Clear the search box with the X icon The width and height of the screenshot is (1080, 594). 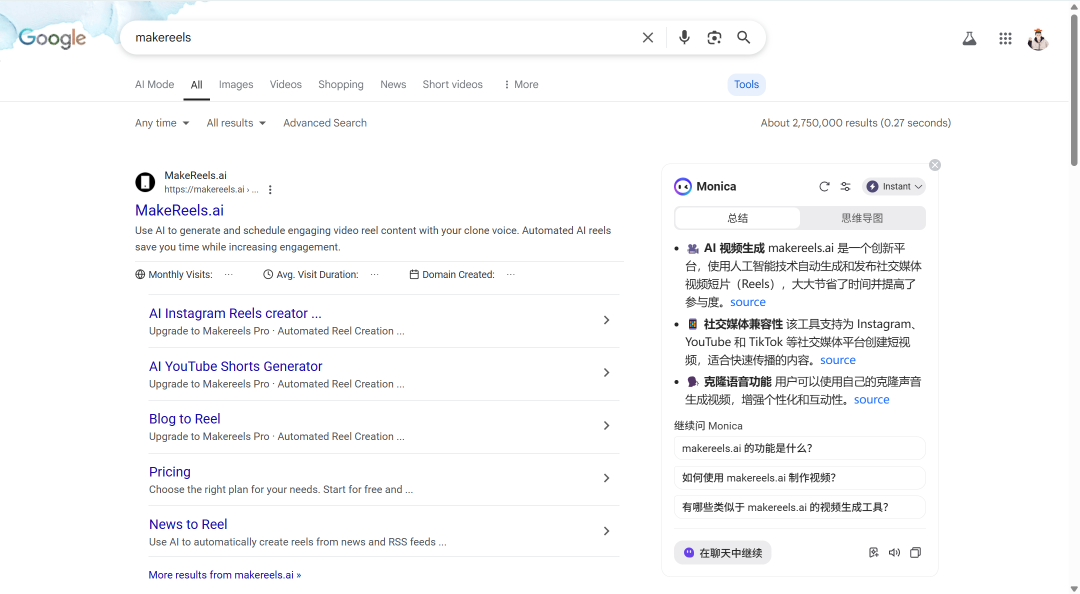[x=647, y=37]
